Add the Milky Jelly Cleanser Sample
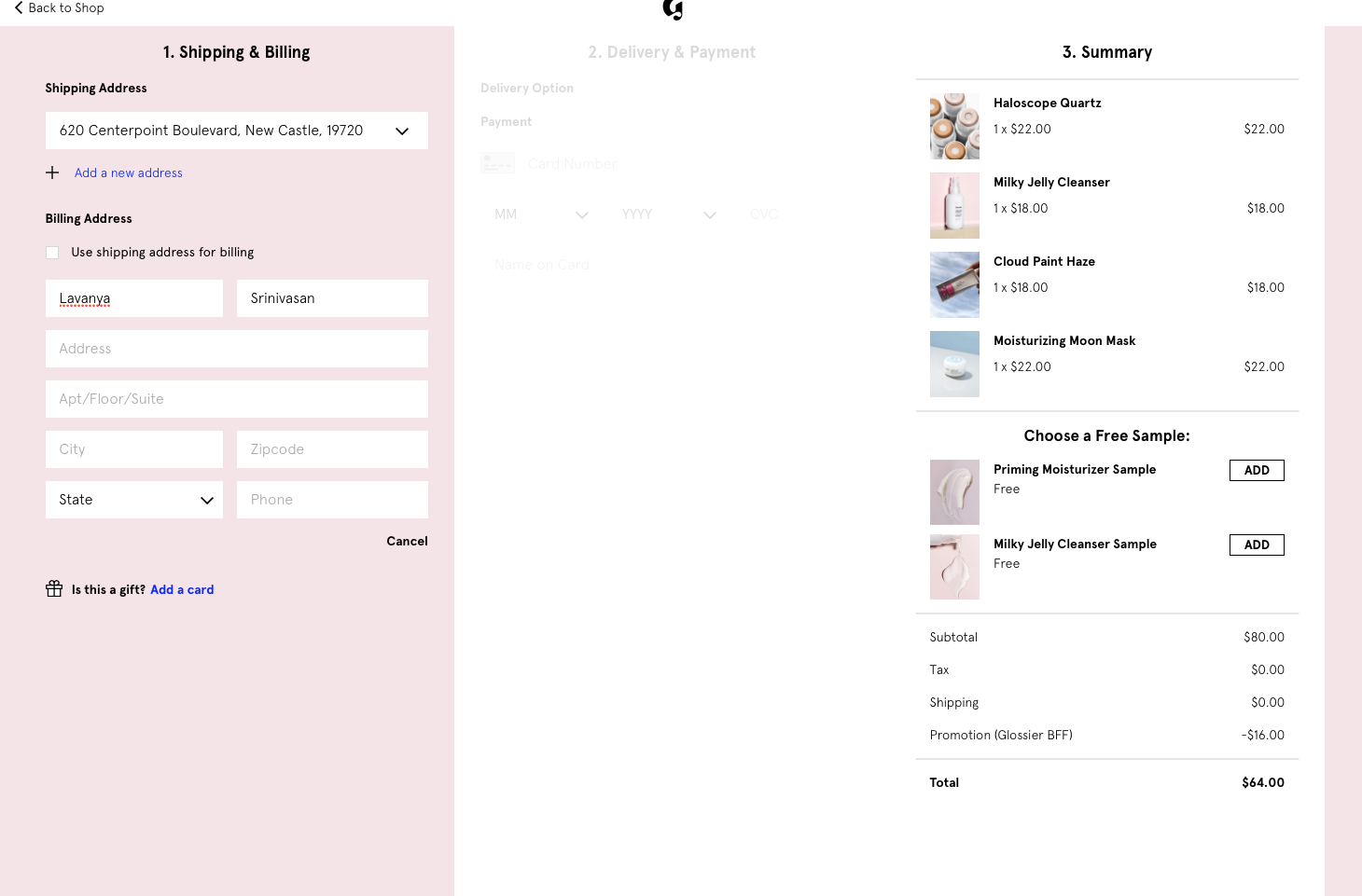Screen dimensions: 1362x896 [x=1257, y=544]
